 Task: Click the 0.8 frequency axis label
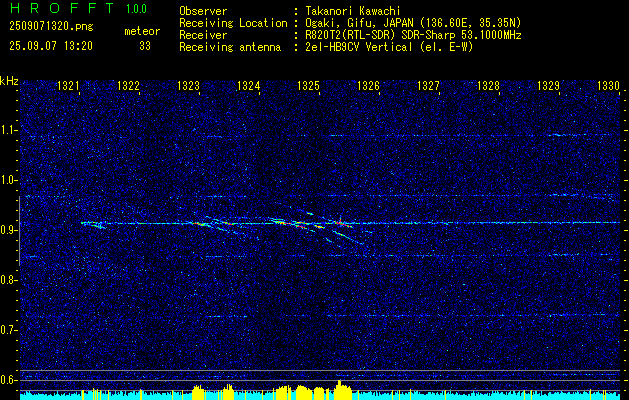click(x=8, y=280)
